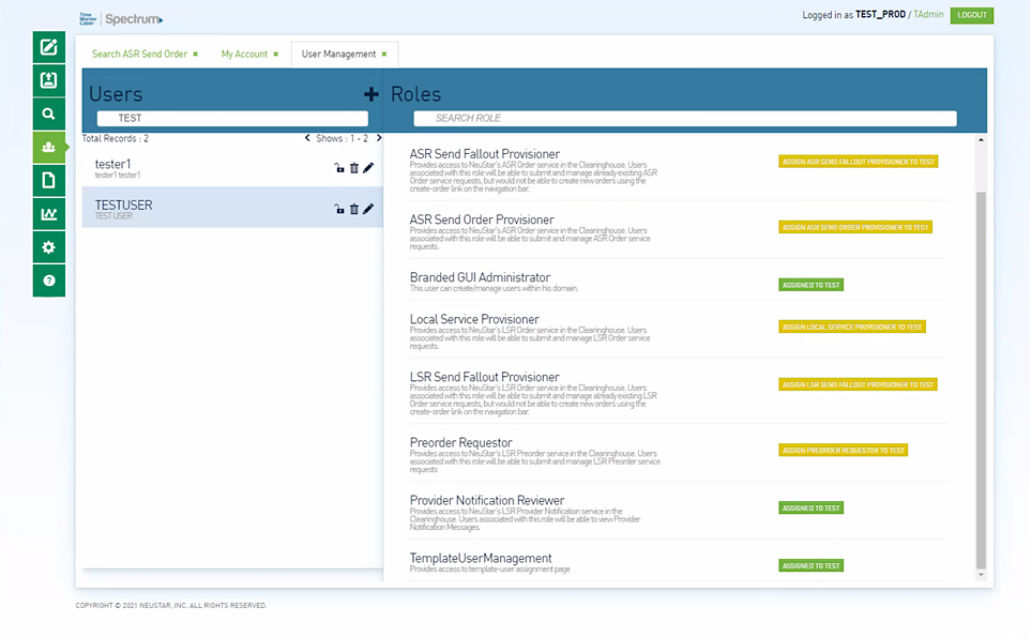Close the User Management tab
1030x637 pixels.
(x=385, y=54)
